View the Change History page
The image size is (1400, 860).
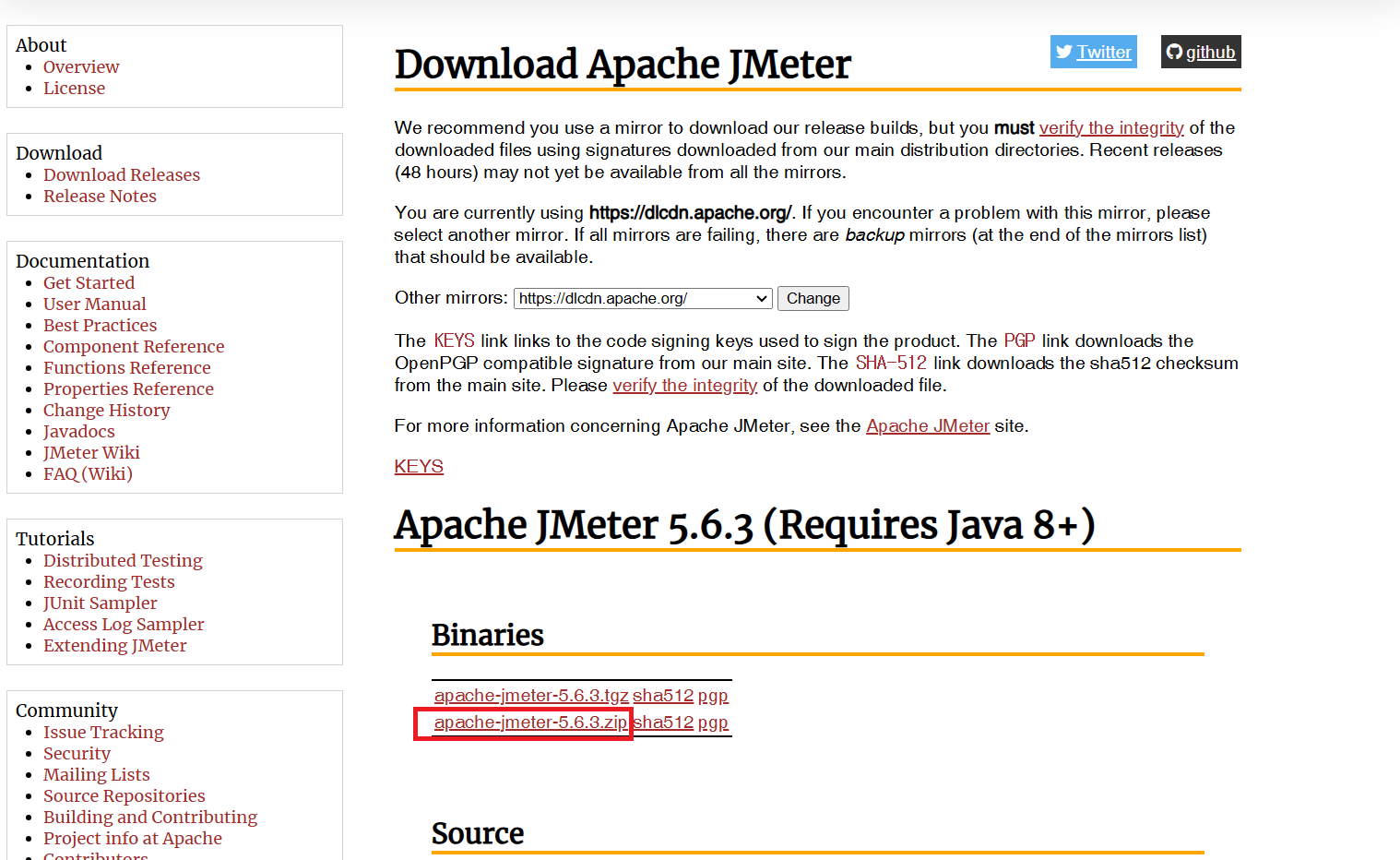107,410
